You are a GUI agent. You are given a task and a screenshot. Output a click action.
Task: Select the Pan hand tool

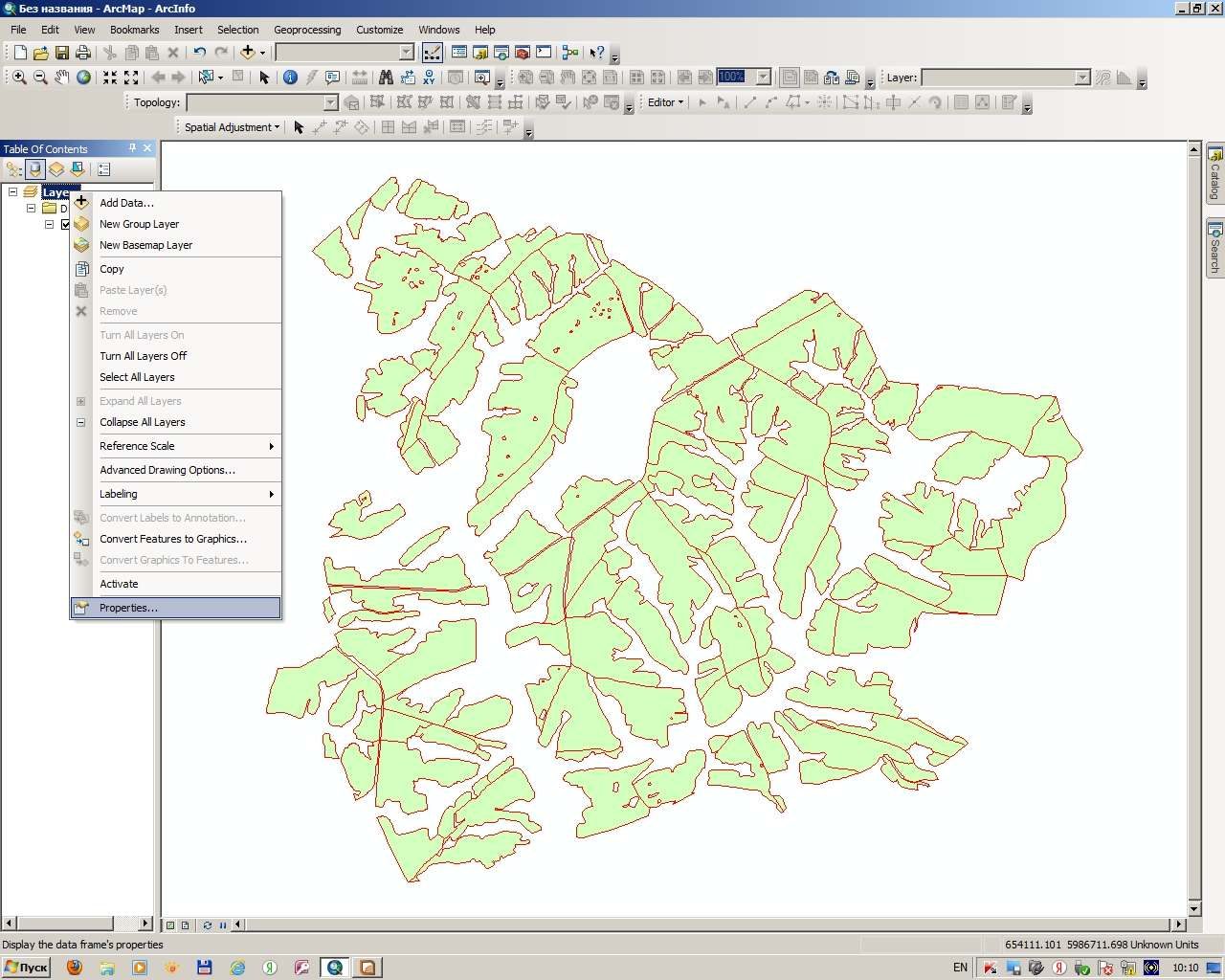62,78
